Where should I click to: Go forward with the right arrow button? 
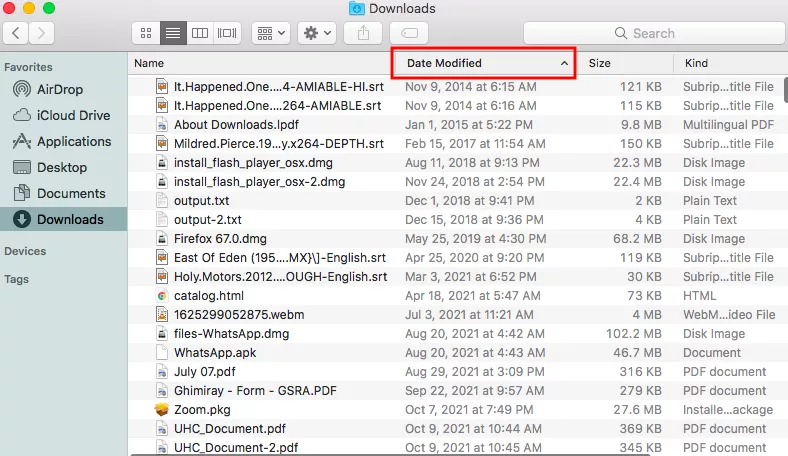tap(41, 33)
